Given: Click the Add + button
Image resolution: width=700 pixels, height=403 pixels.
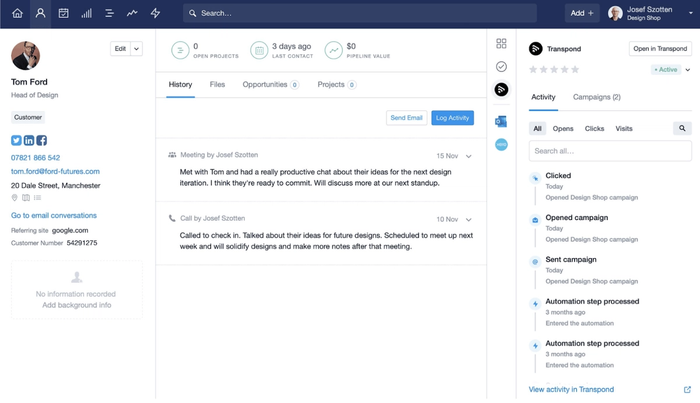Looking at the screenshot, I should pos(582,13).
